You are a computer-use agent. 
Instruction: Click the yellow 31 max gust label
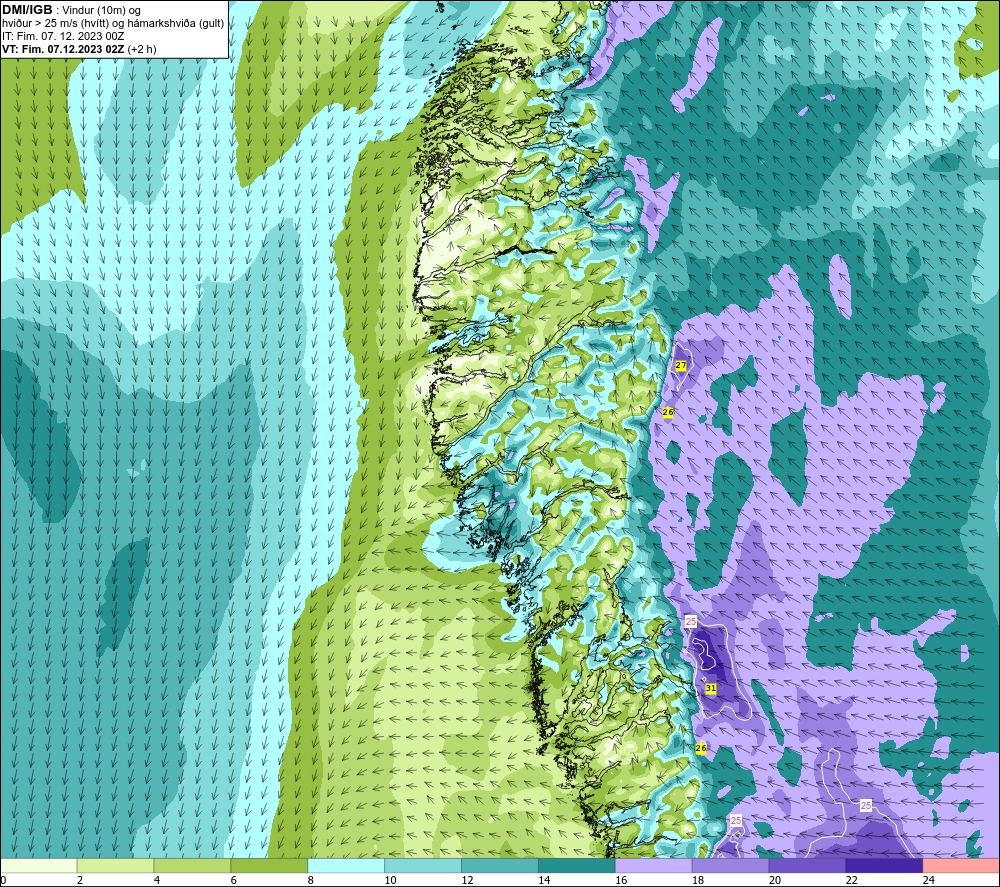click(x=710, y=689)
